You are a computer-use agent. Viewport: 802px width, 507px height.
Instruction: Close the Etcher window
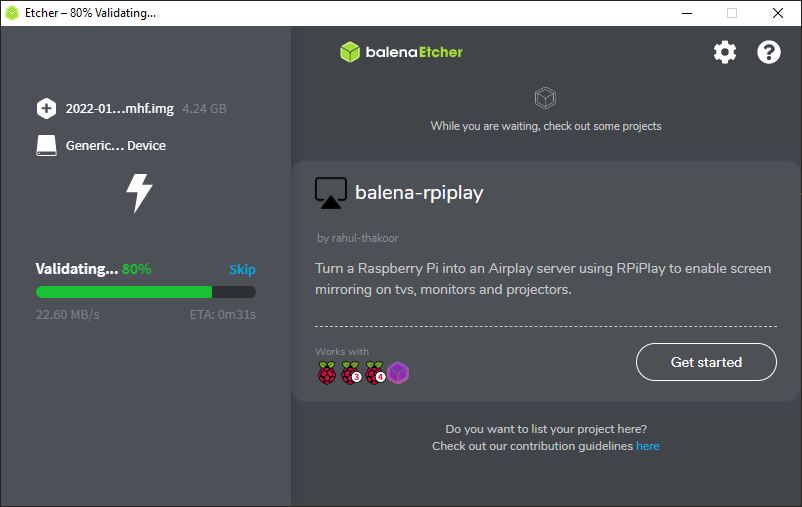click(x=778, y=13)
